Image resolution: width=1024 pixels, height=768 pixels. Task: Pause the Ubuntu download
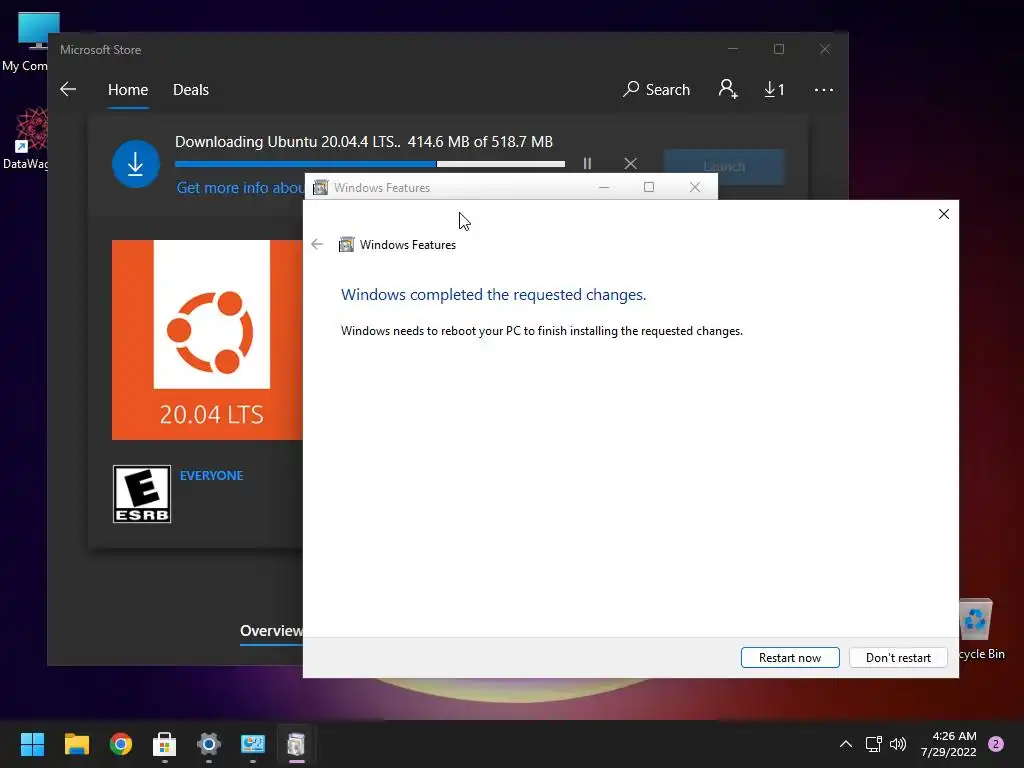[587, 163]
